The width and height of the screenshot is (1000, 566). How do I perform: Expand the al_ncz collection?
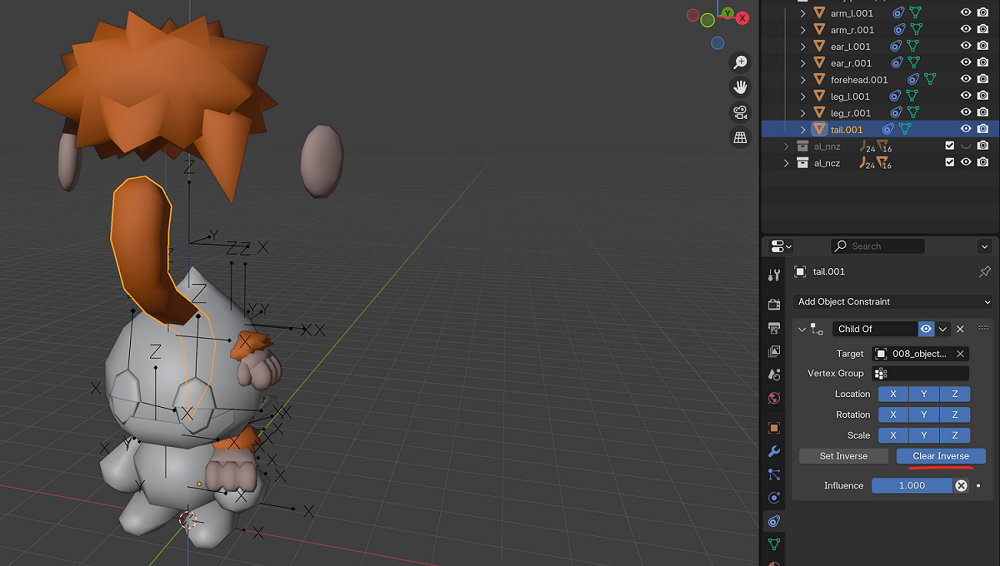click(x=786, y=163)
